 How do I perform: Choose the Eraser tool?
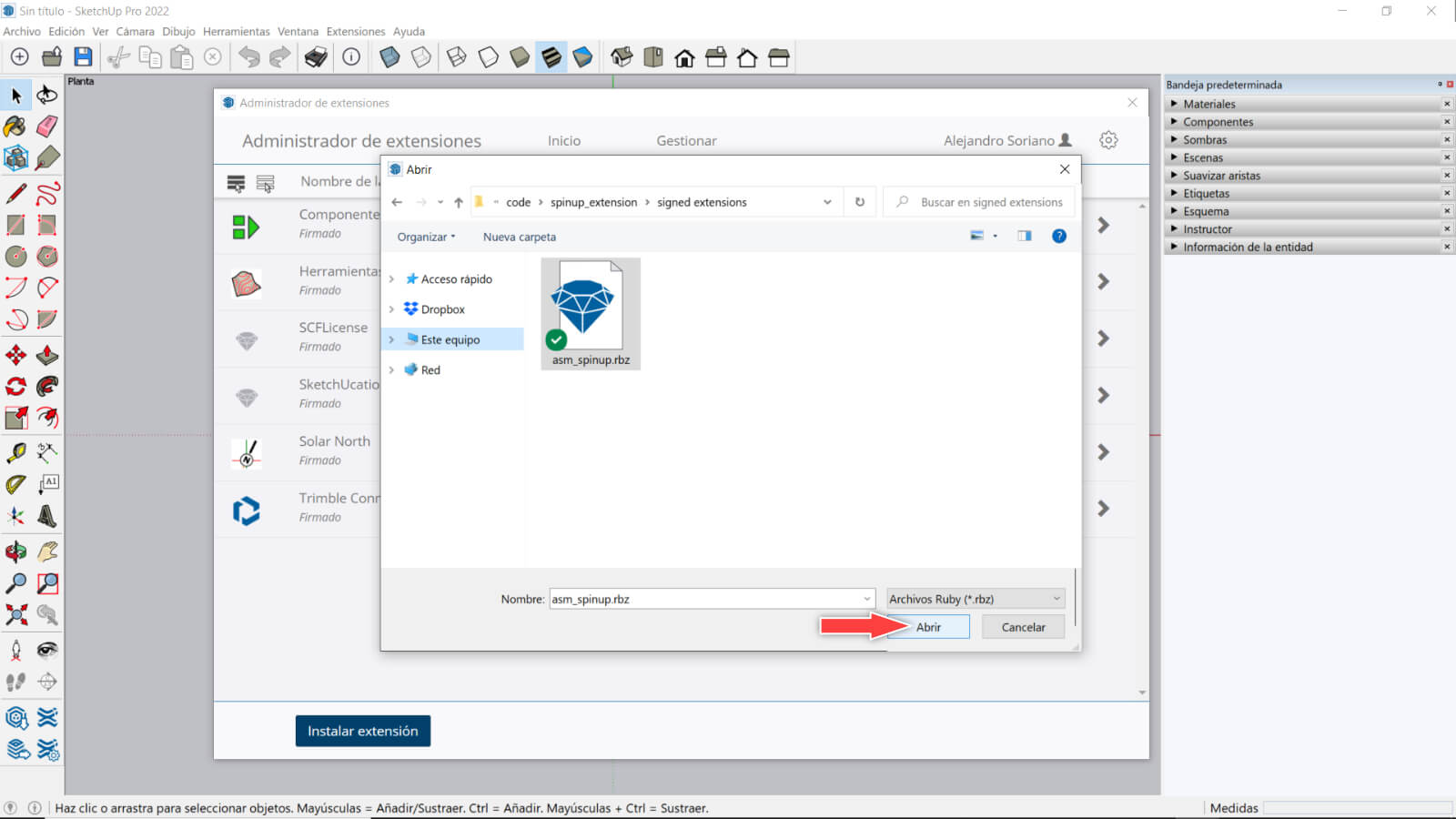(47, 126)
